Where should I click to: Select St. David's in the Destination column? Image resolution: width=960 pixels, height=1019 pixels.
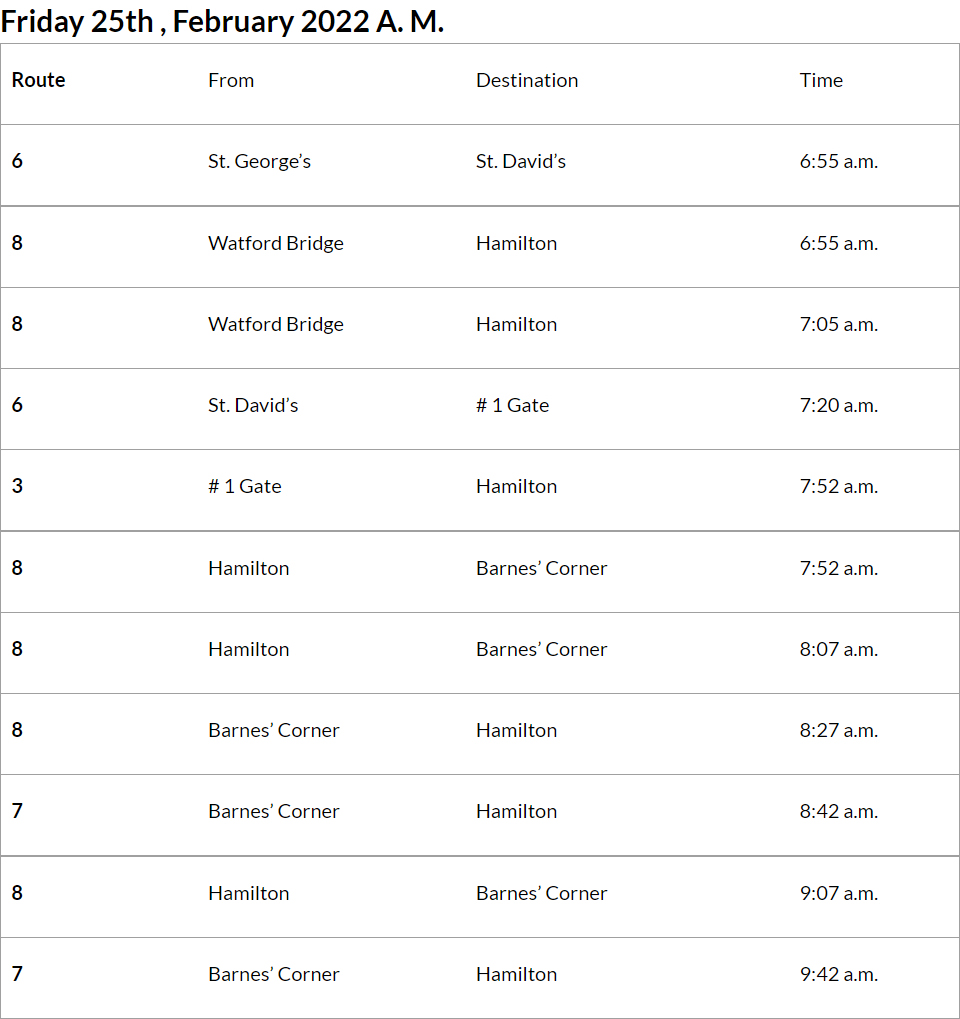click(521, 162)
